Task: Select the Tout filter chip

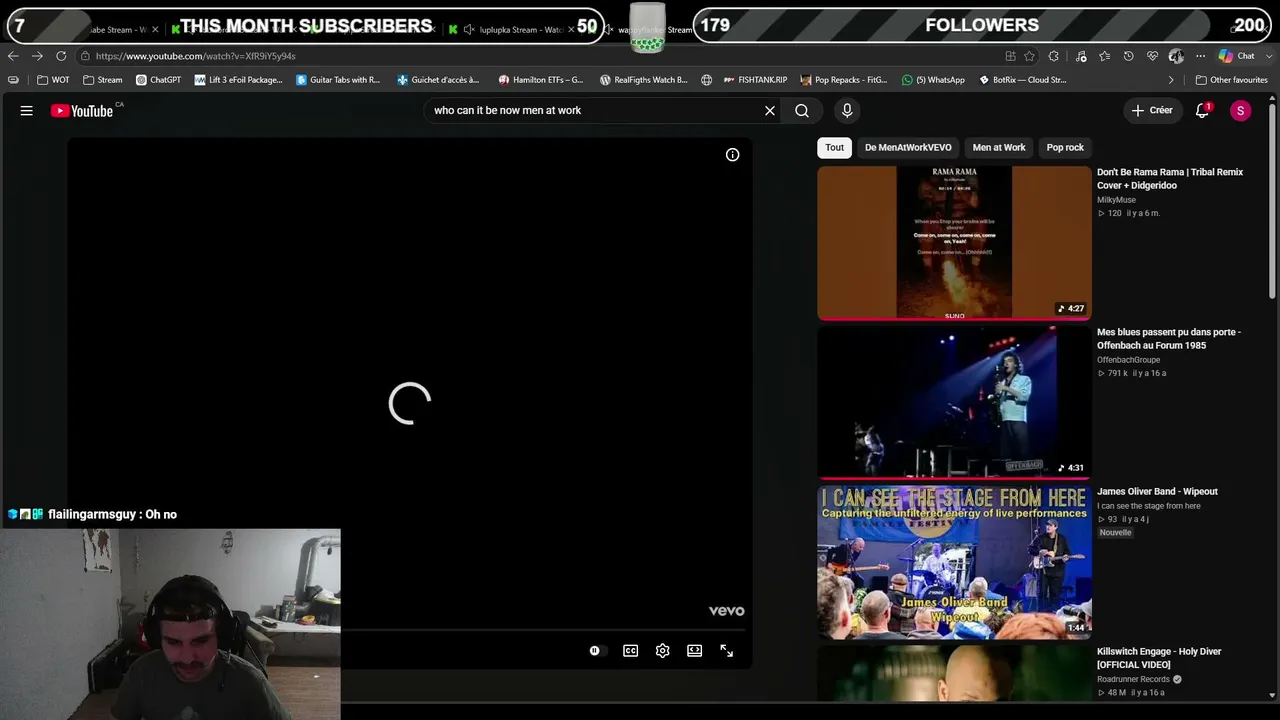Action: pos(834,148)
